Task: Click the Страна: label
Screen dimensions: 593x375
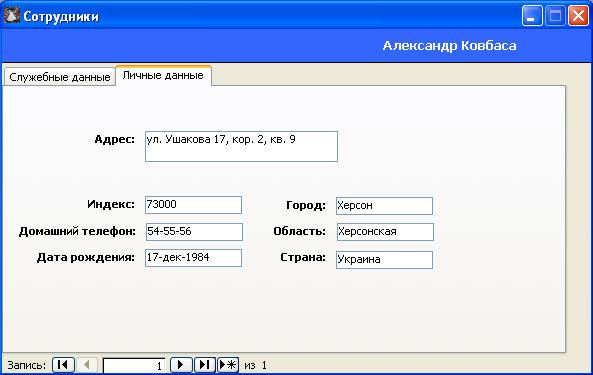Action: [x=303, y=257]
